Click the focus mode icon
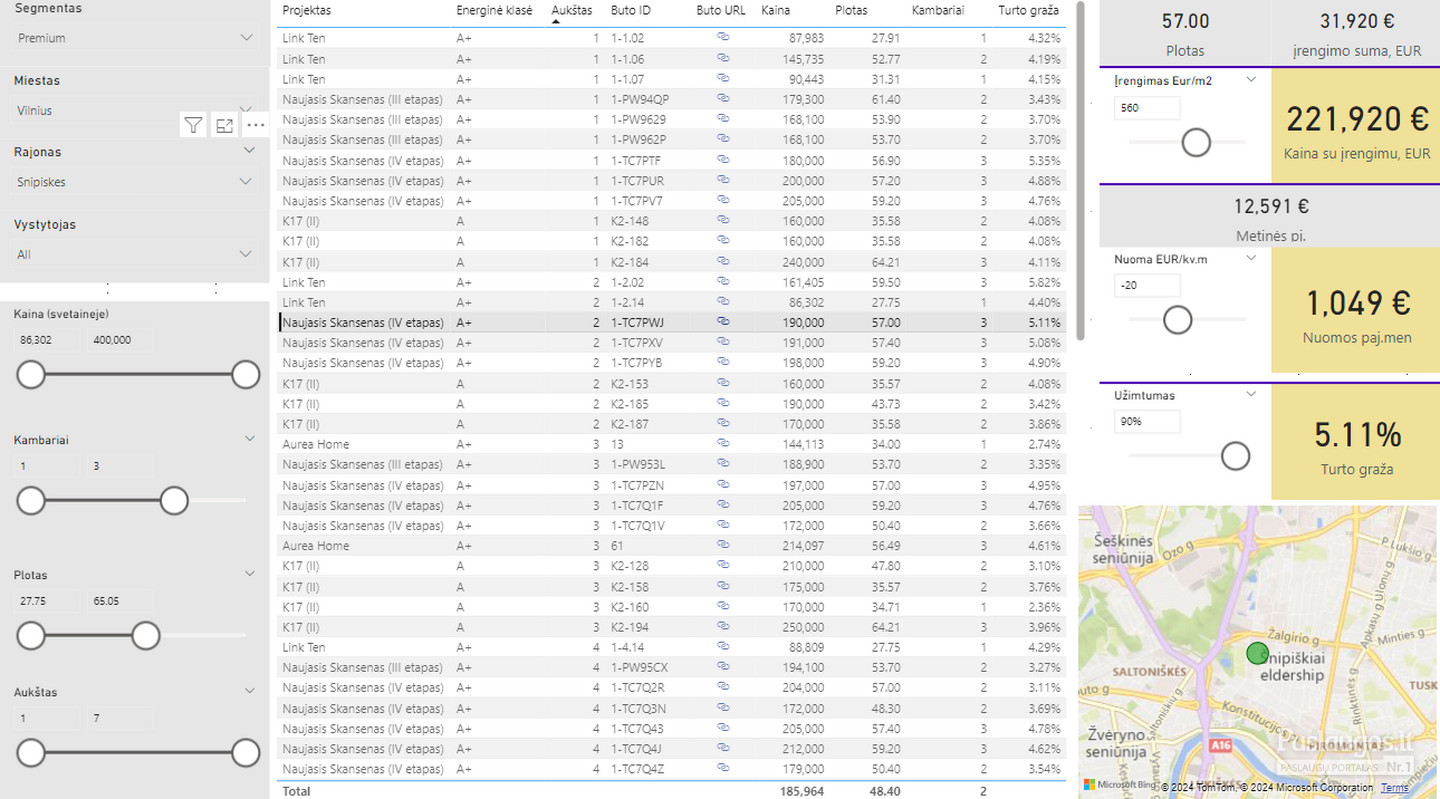 click(225, 125)
